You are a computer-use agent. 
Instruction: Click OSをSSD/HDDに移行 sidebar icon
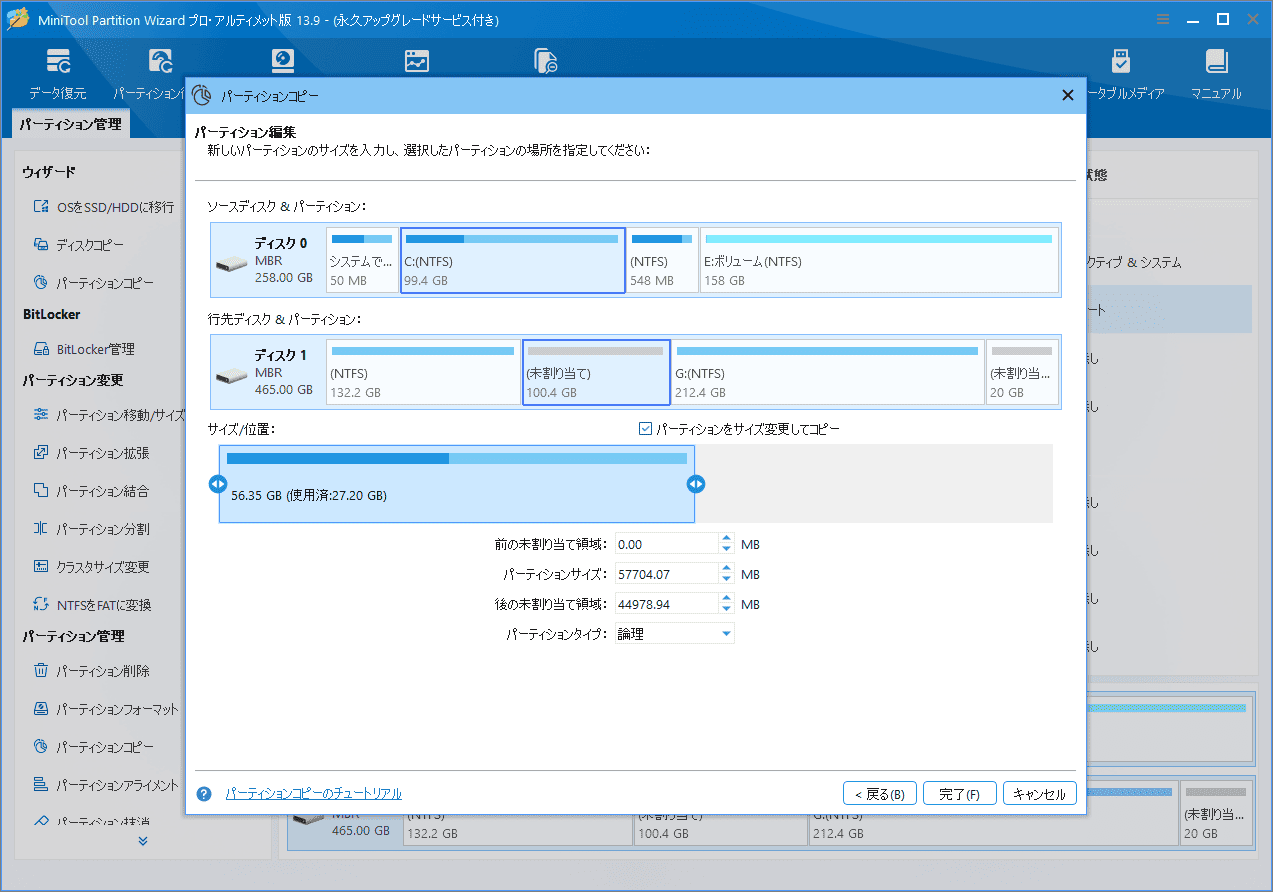pos(41,207)
